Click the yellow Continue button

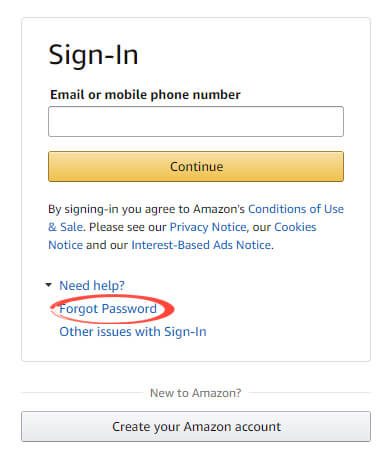(x=196, y=166)
